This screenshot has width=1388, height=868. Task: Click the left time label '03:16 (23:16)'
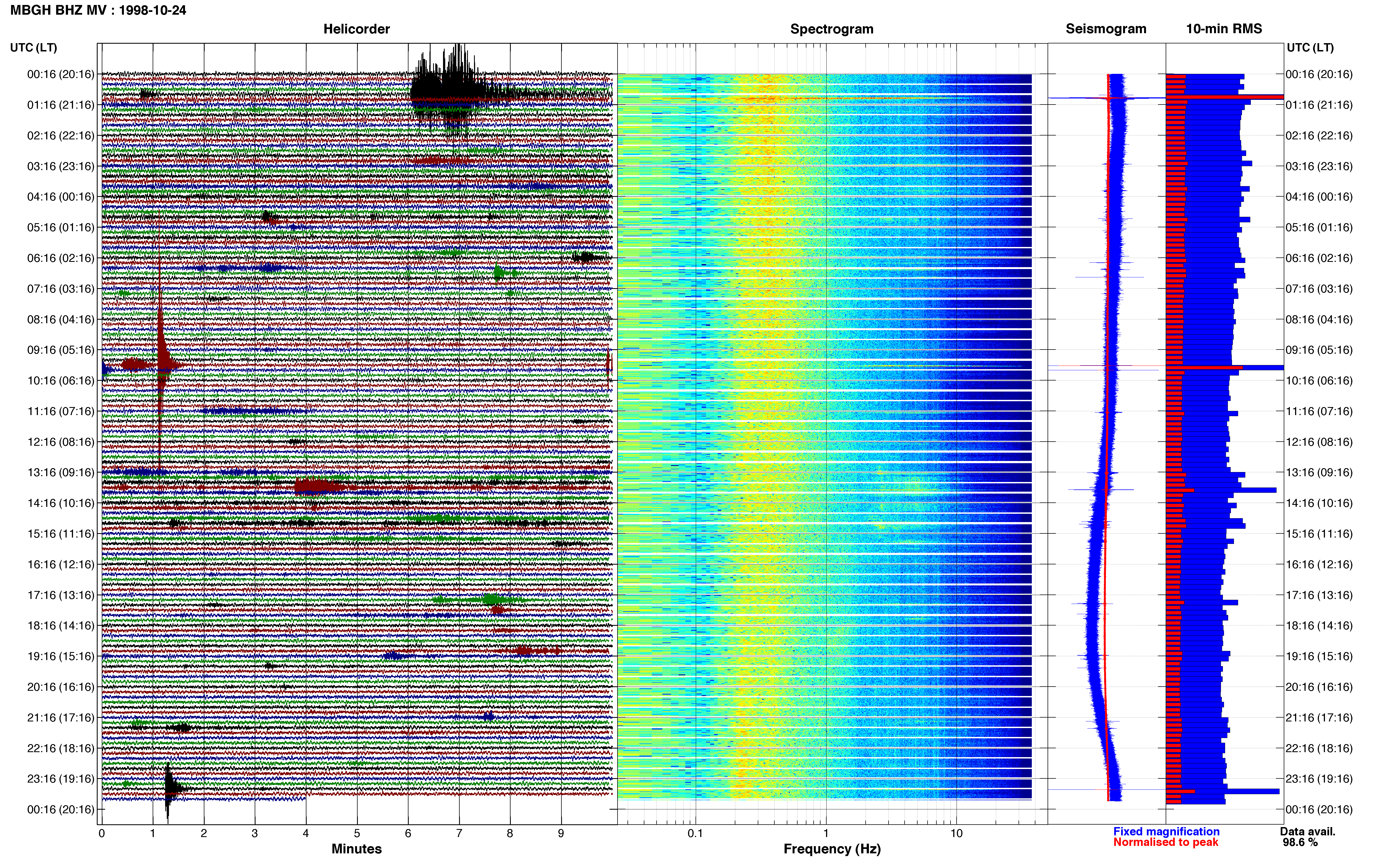[61, 166]
